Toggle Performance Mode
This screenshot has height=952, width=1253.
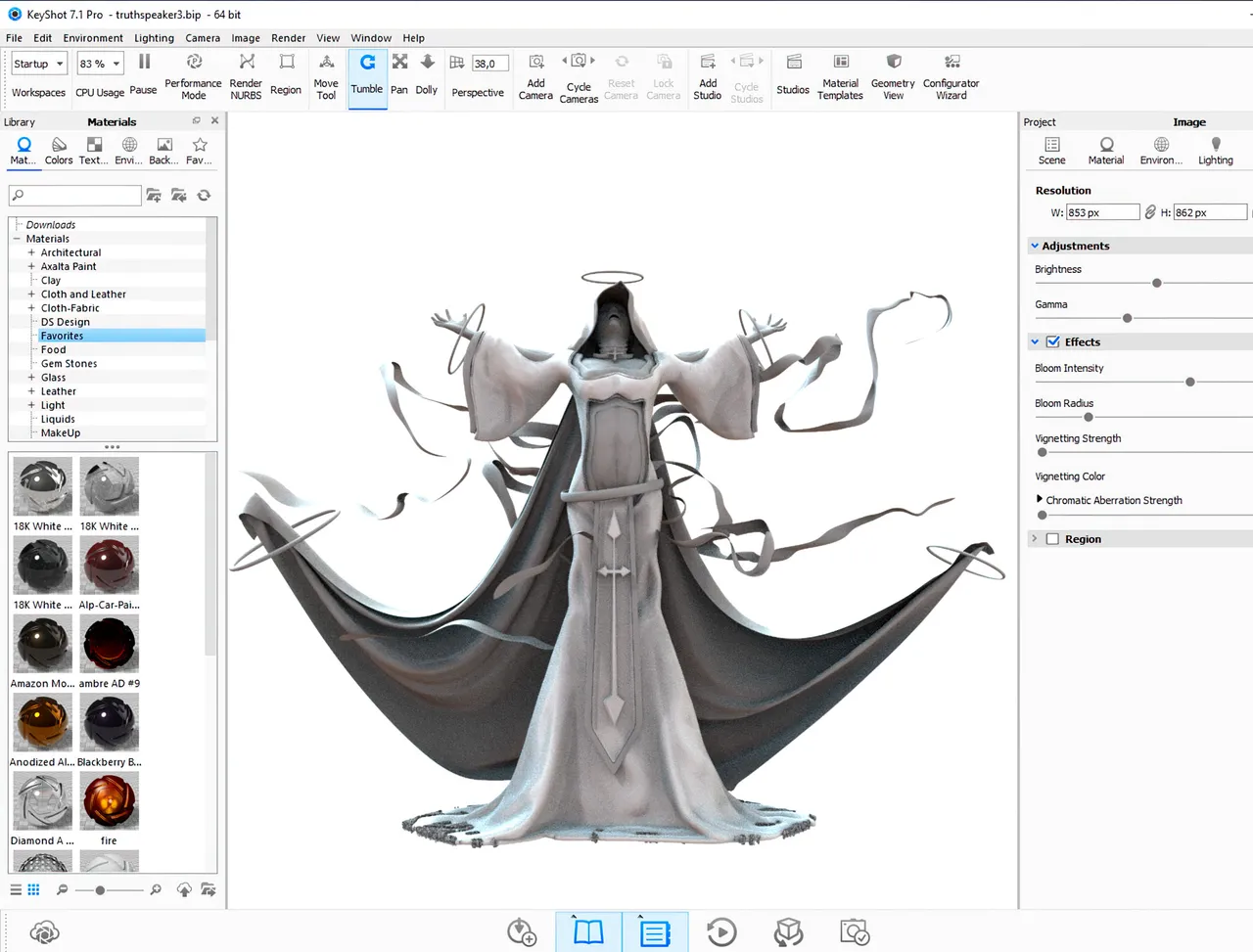(194, 76)
